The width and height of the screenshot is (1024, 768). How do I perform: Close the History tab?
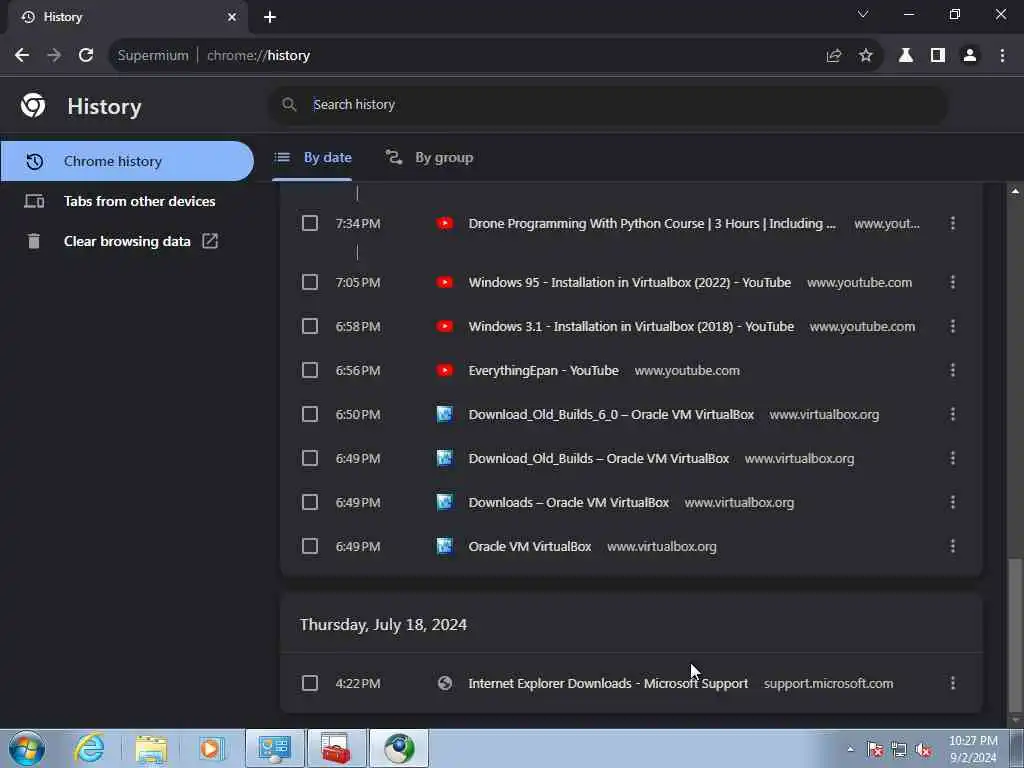[x=232, y=17]
